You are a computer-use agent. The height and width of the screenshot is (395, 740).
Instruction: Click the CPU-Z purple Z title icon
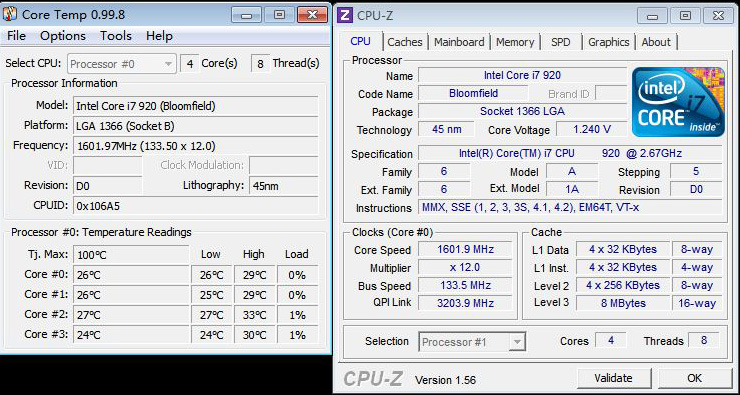pos(345,16)
